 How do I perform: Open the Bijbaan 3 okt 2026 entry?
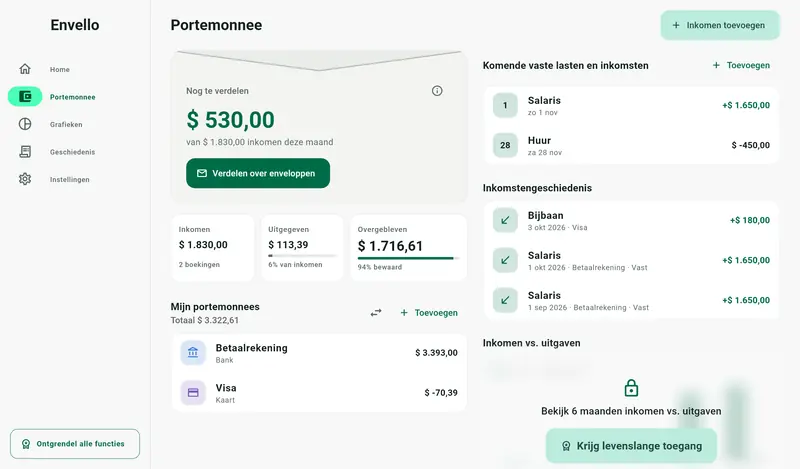tap(631, 220)
